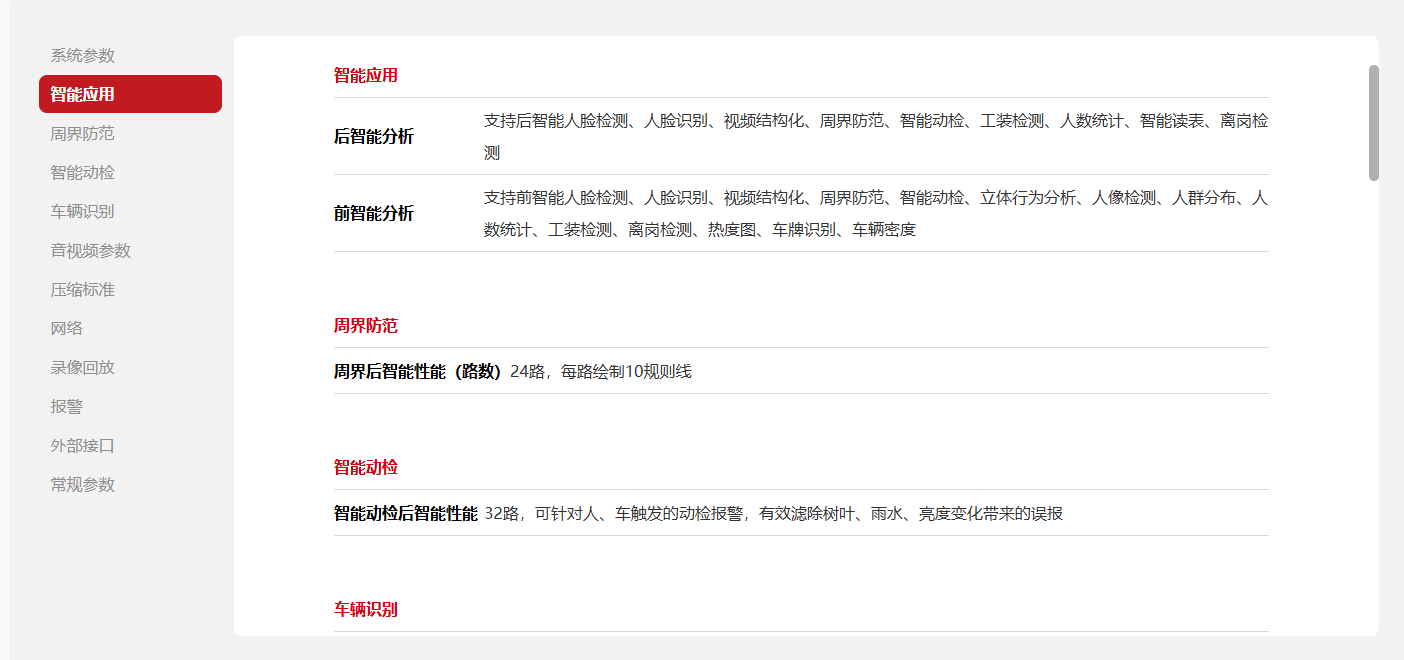
Task: Click the value 24路，每路绘制10规则线
Action: pyautogui.click(x=601, y=372)
